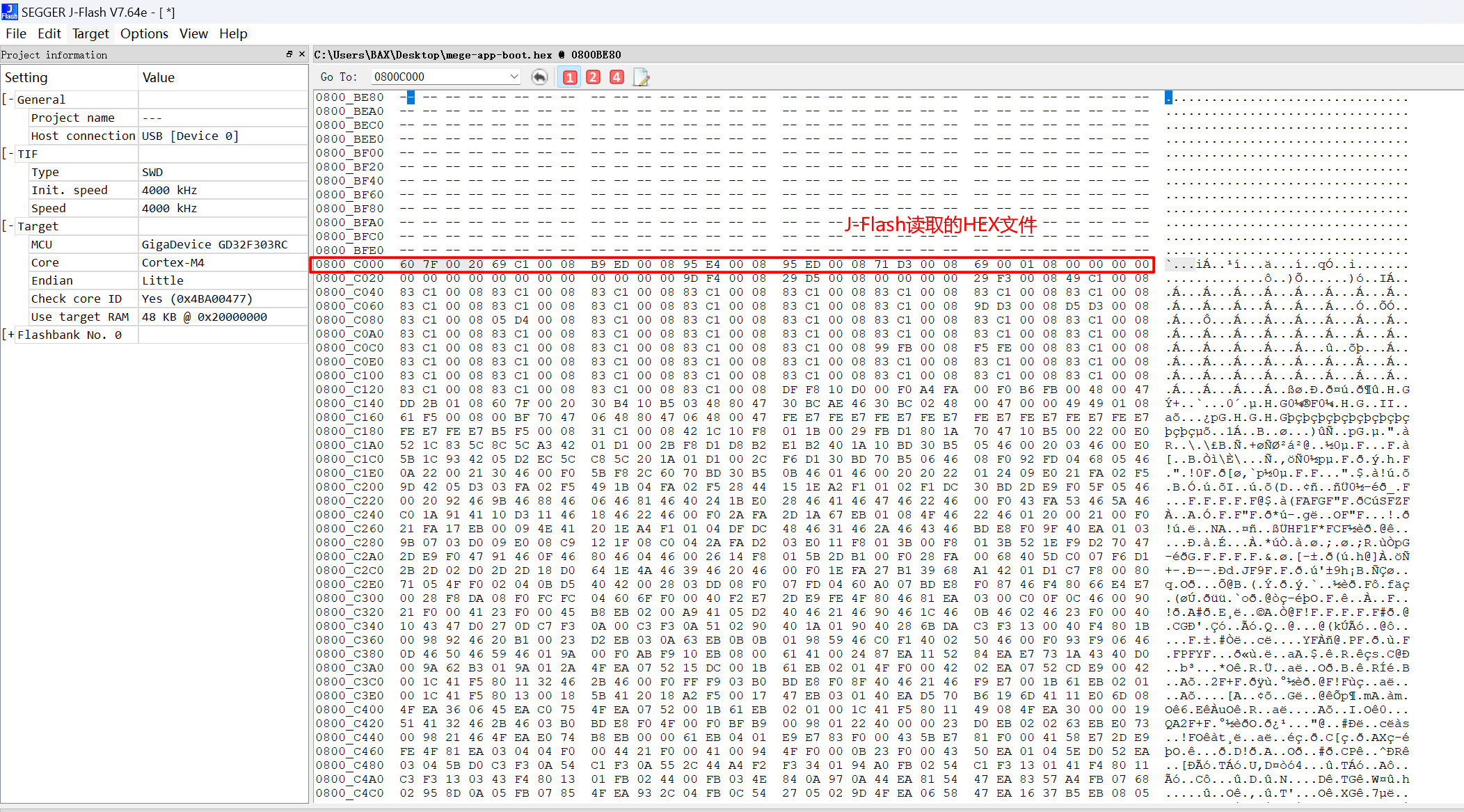This screenshot has width=1464, height=812.
Task: Click the 48 KB @ 0x20000000 value
Action: click(204, 317)
